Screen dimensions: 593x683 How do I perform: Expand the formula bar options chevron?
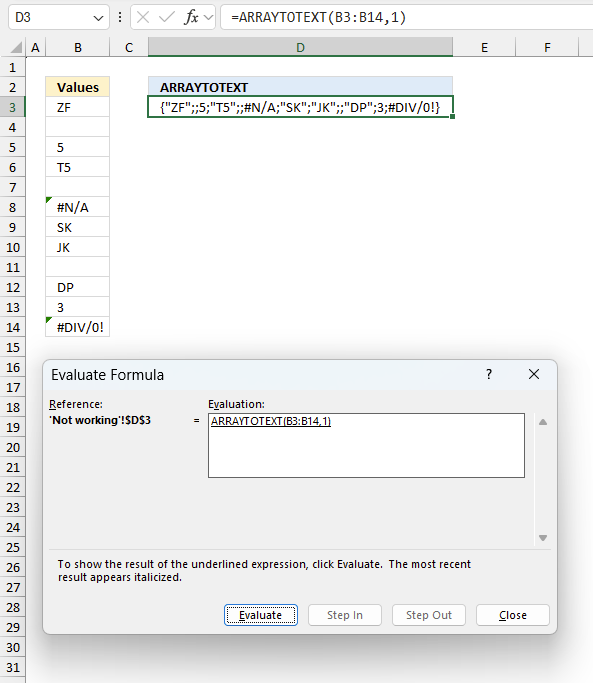click(x=209, y=18)
